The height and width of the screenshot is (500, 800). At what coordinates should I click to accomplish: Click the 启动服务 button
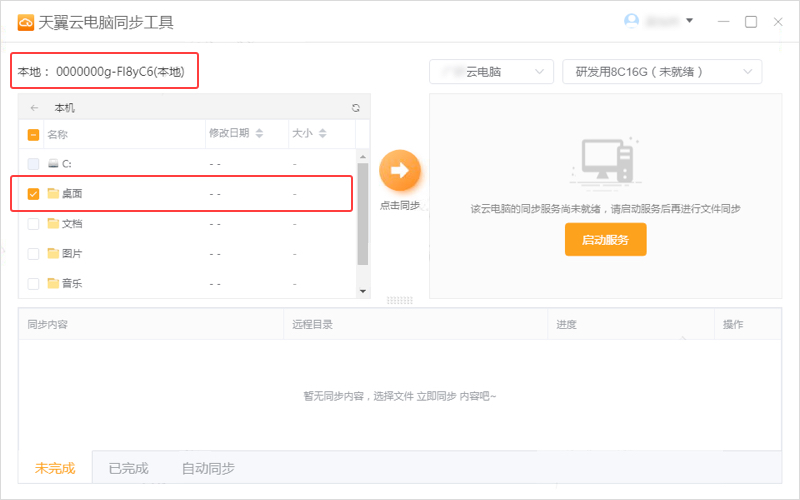coord(606,239)
